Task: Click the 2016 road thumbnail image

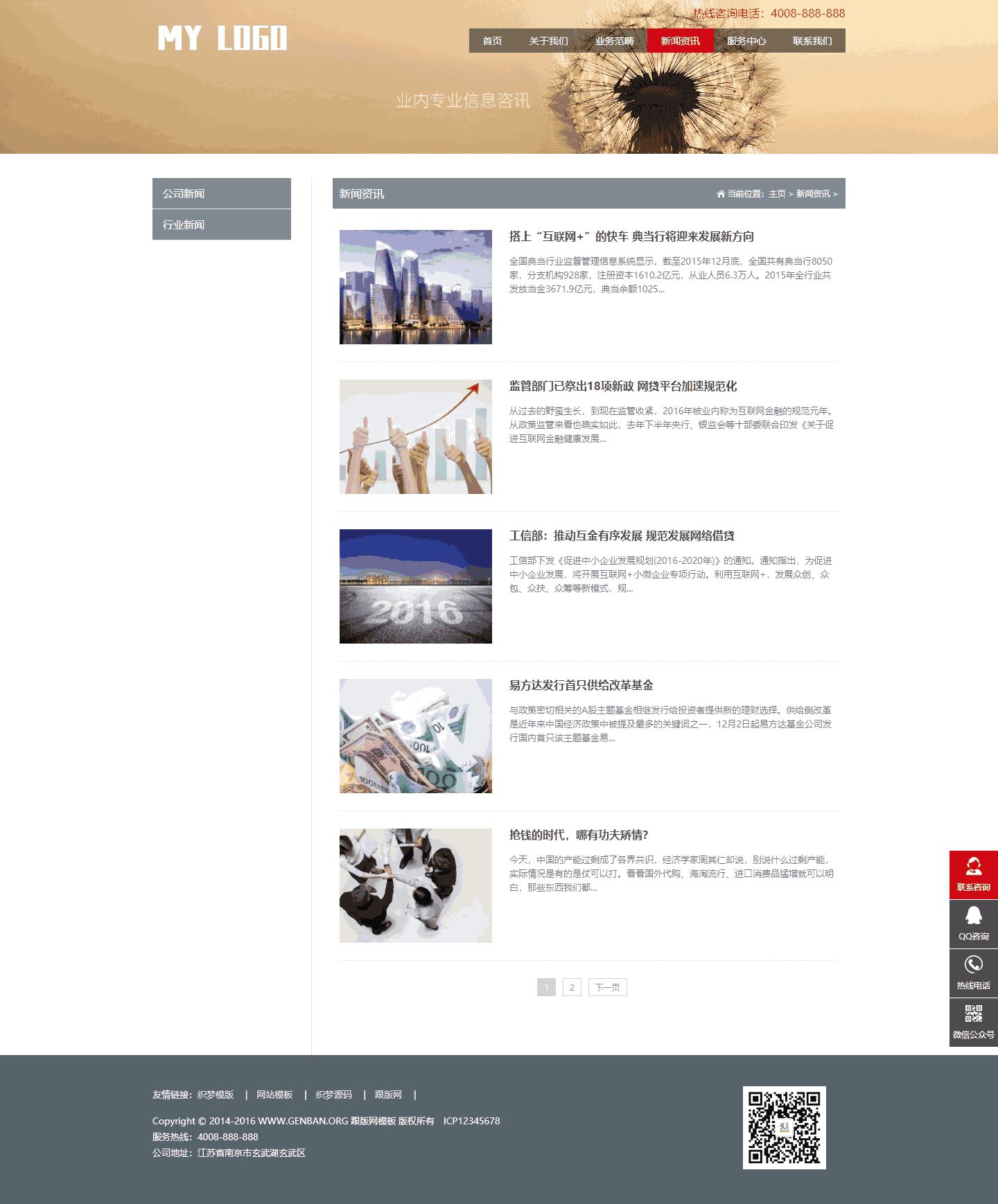Action: click(416, 586)
